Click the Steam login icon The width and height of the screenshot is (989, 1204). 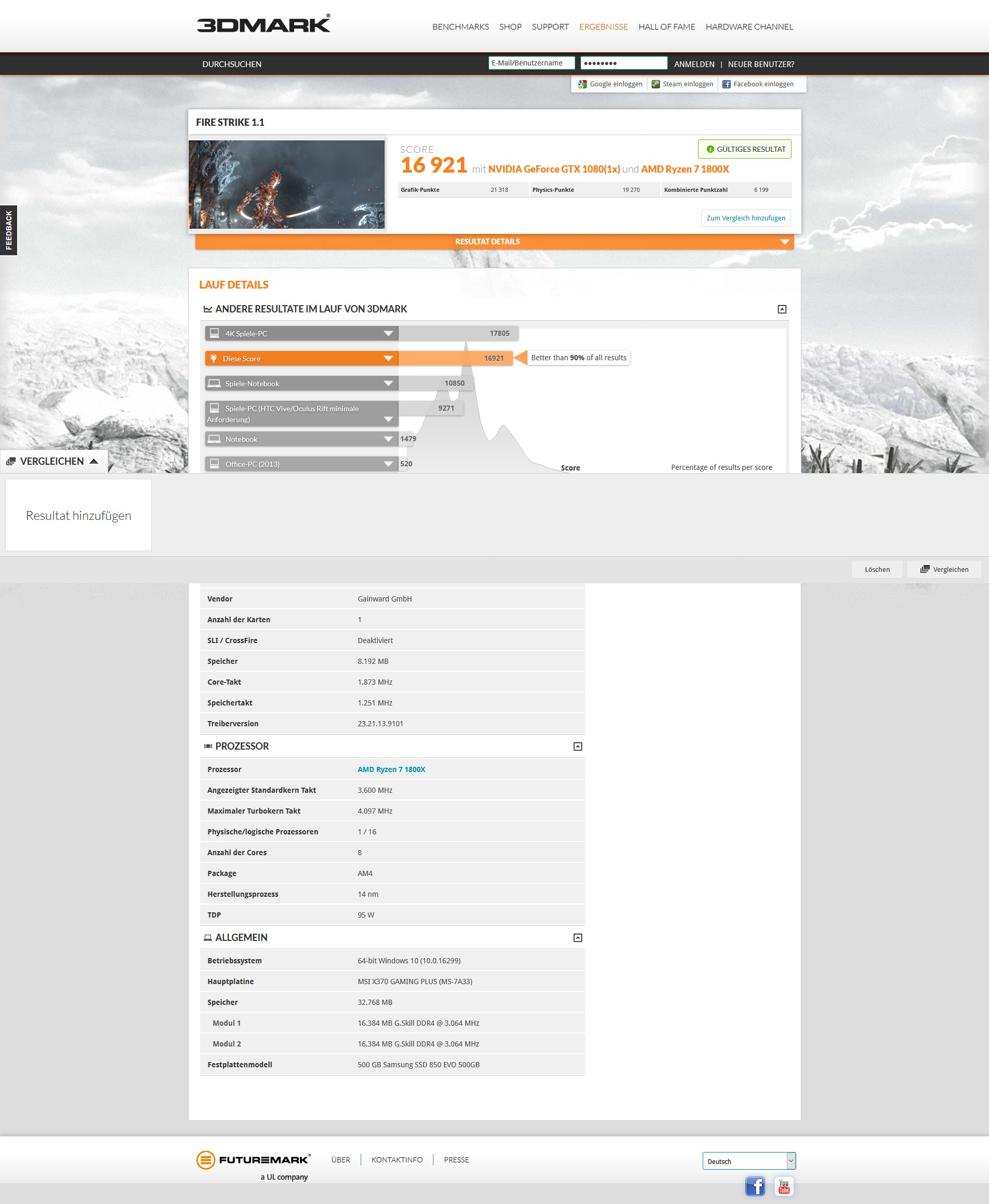[656, 84]
